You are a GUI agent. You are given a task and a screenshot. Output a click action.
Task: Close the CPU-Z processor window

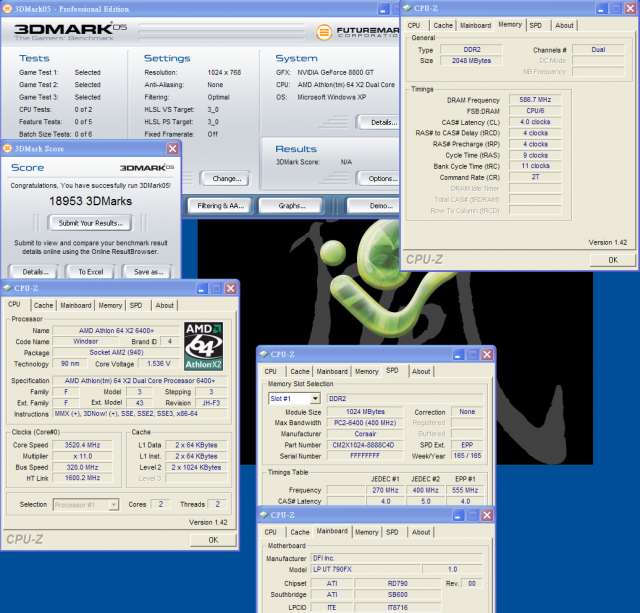230,289
